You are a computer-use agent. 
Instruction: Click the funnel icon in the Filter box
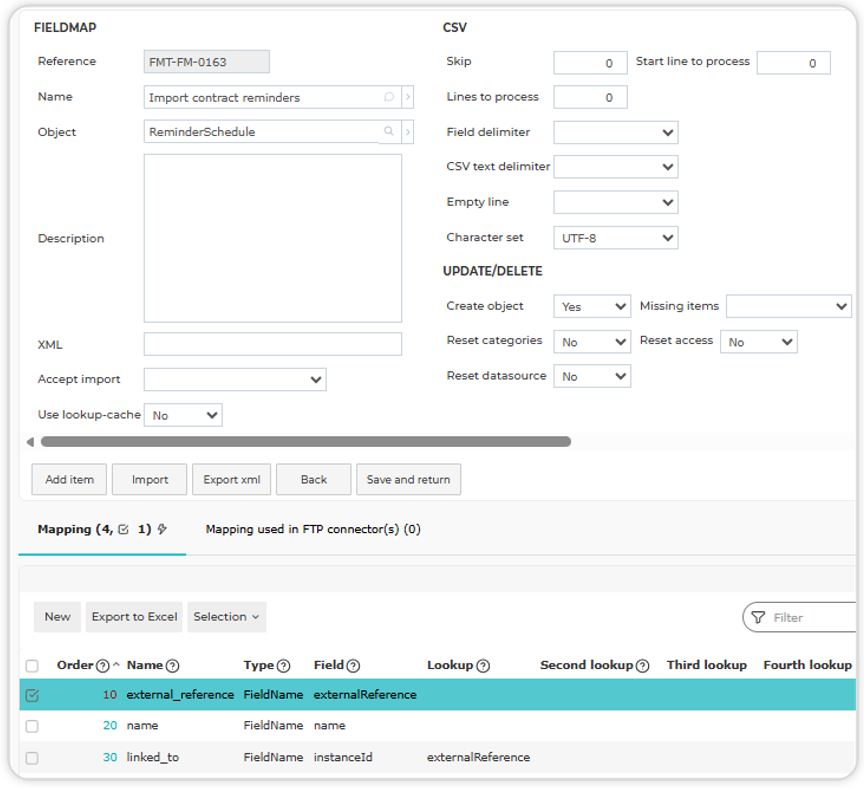[758, 617]
